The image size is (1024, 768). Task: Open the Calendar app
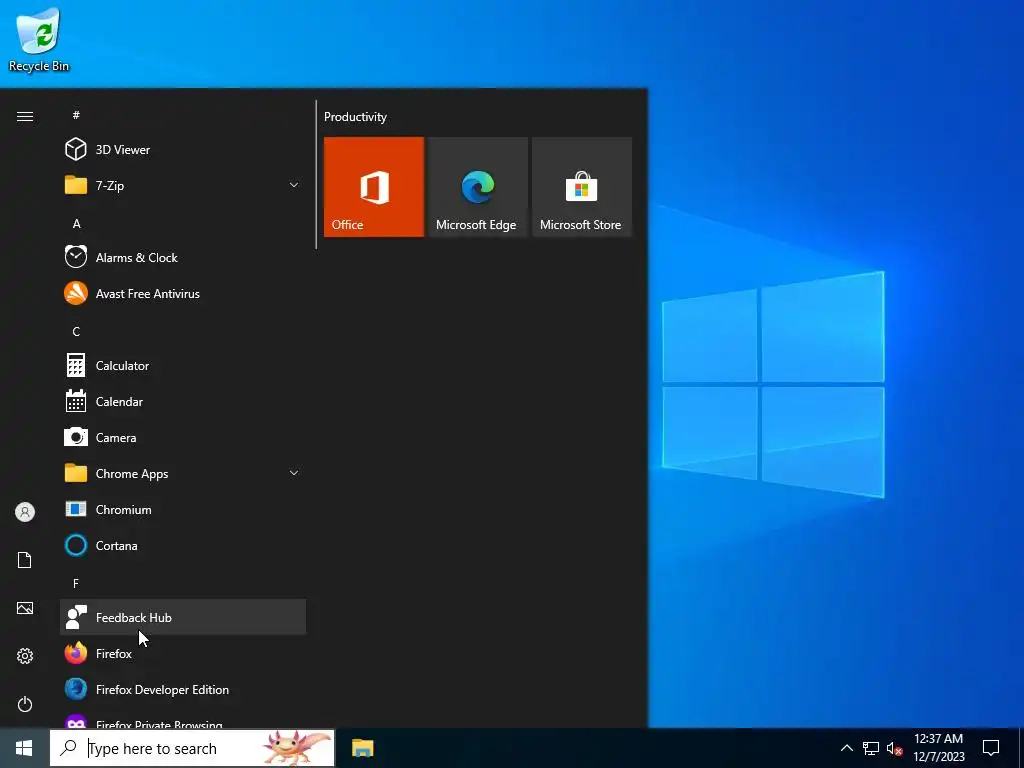(x=183, y=402)
